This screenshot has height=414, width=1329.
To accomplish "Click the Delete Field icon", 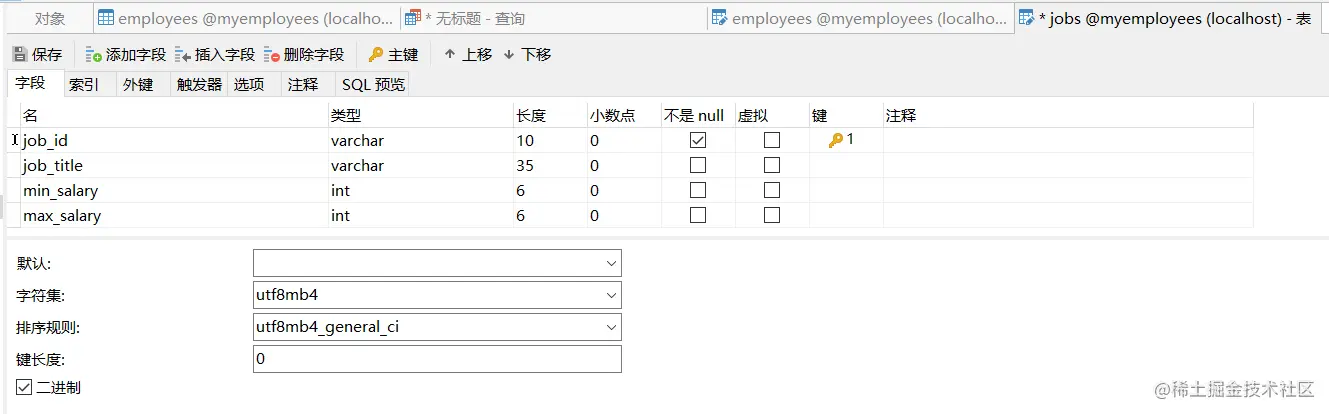I will [x=272, y=55].
